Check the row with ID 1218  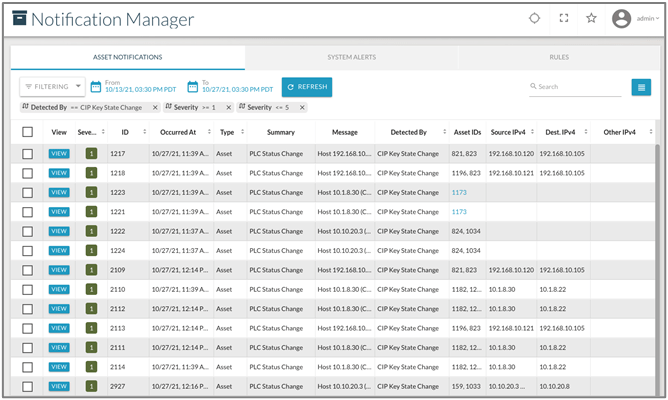tap(27, 173)
